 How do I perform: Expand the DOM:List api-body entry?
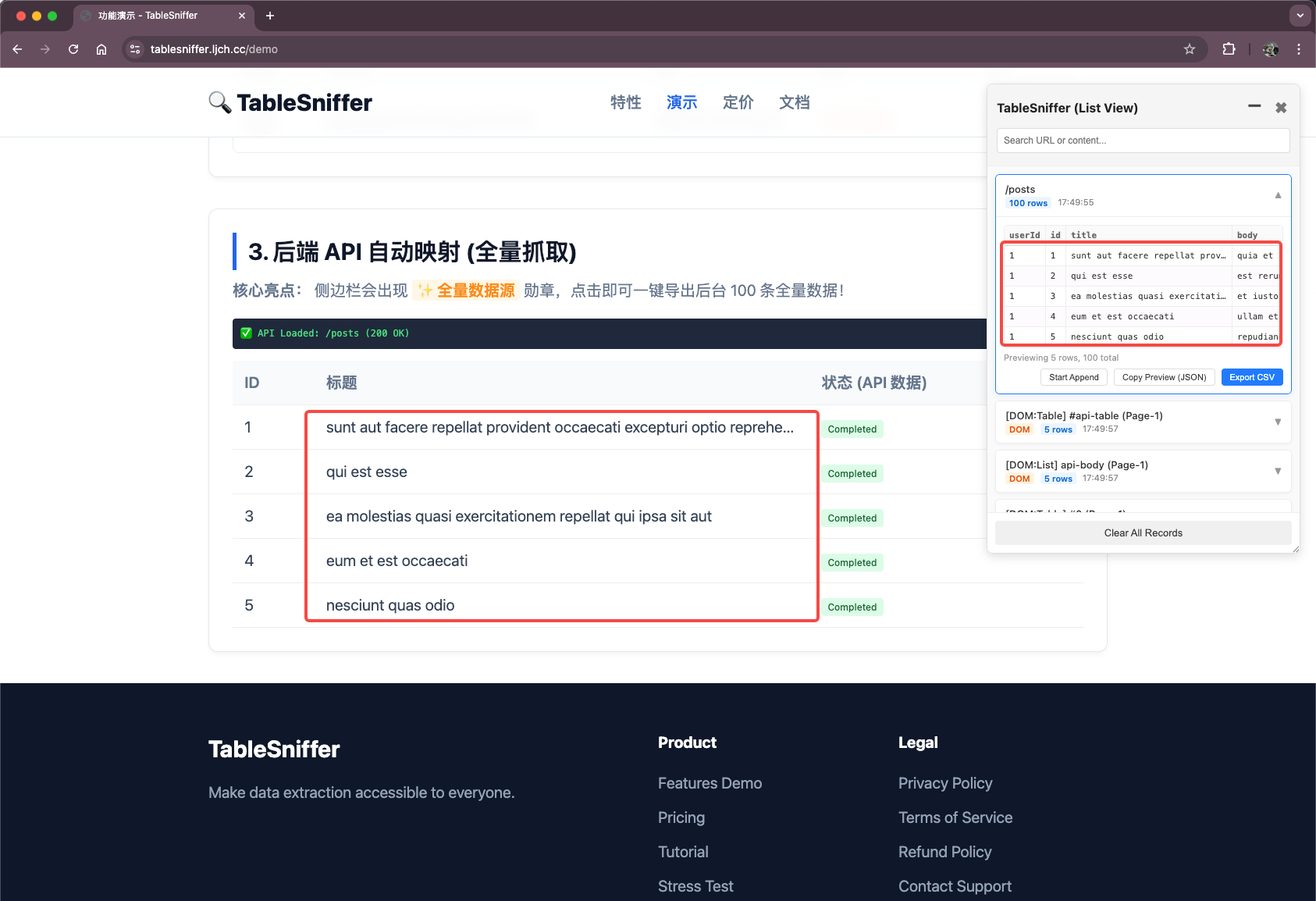click(1278, 471)
